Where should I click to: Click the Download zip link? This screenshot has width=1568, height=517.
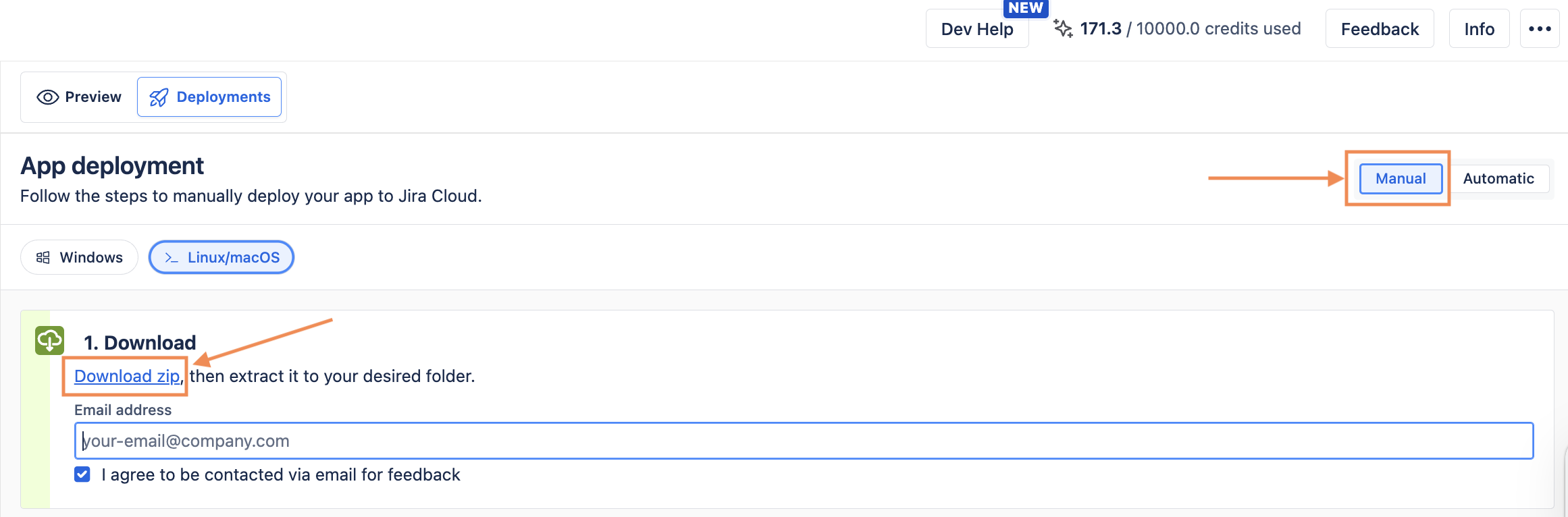point(127,376)
